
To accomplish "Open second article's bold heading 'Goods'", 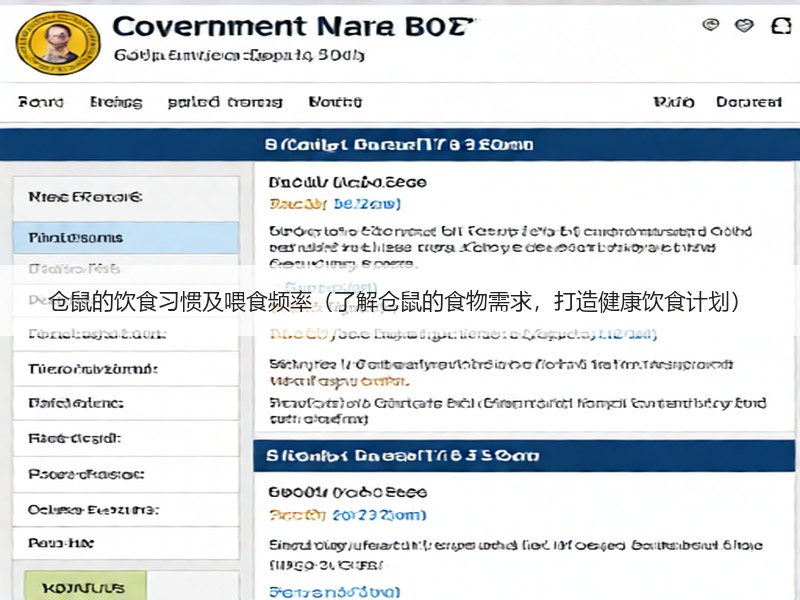I will (347, 492).
